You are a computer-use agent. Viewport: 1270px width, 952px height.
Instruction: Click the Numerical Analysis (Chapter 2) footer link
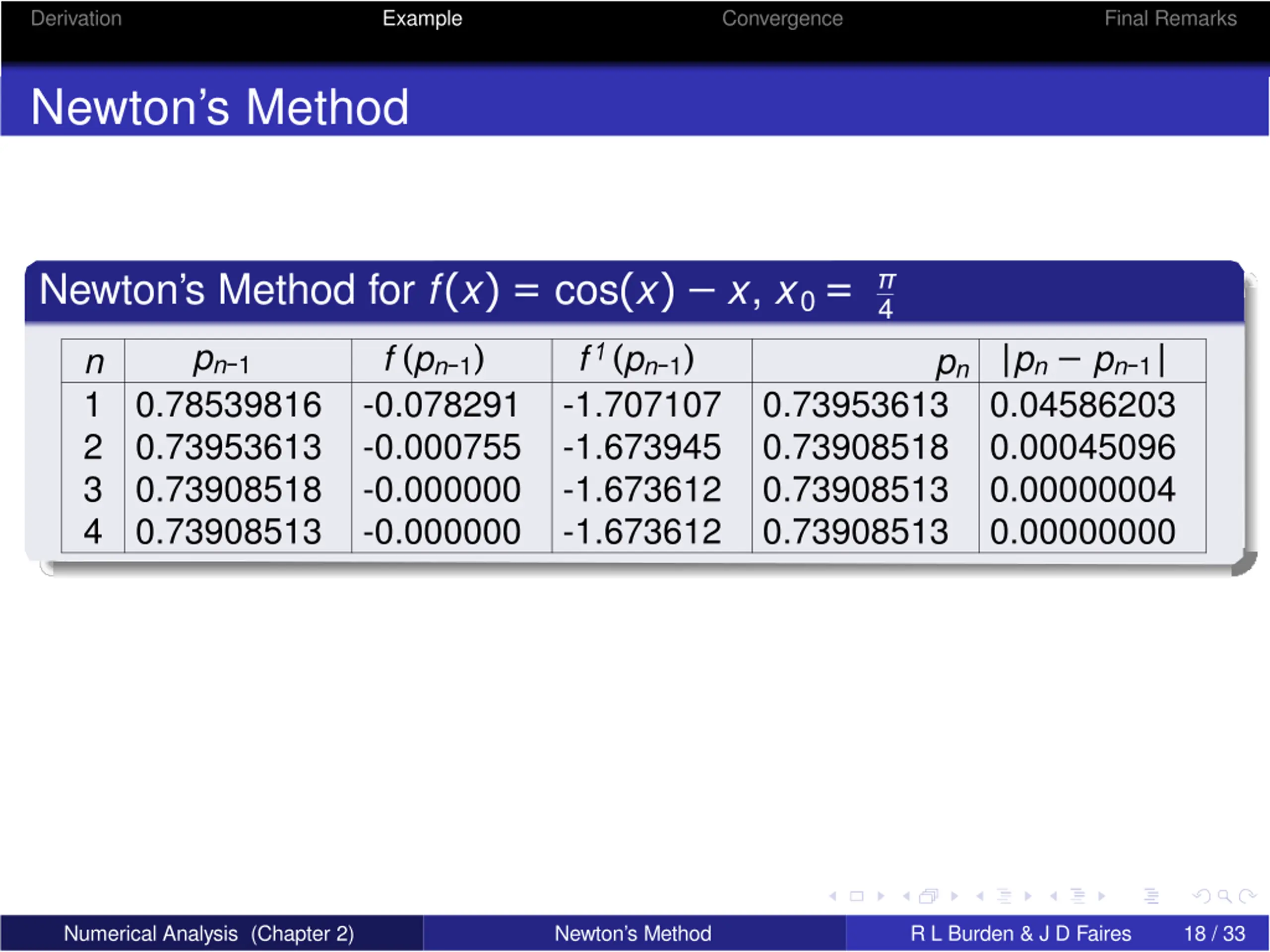coord(208,934)
